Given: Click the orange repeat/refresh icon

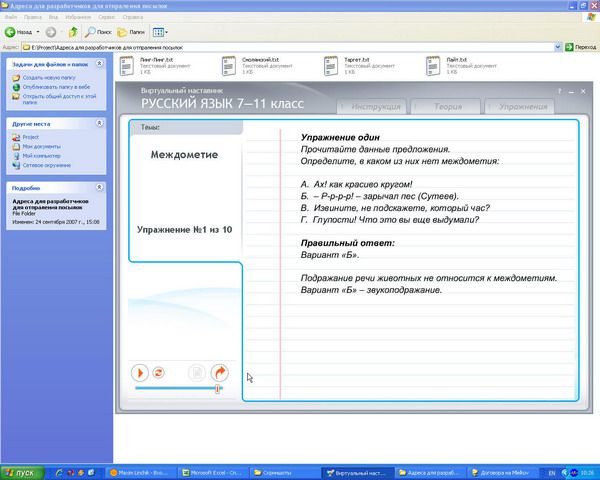Looking at the screenshot, I should (158, 372).
